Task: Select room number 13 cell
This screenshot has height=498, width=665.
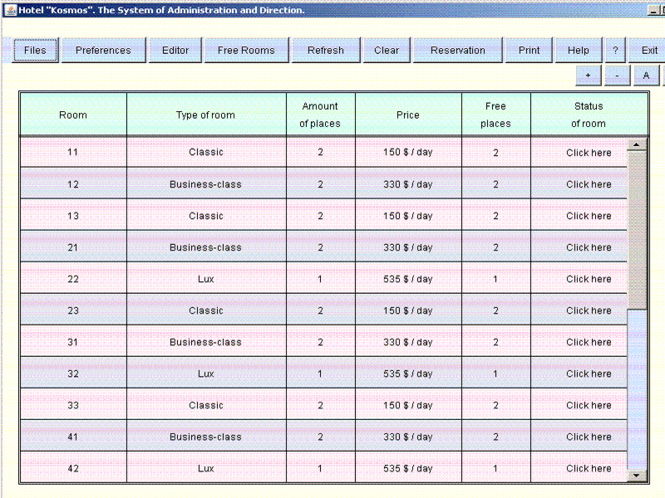Action: click(x=73, y=216)
